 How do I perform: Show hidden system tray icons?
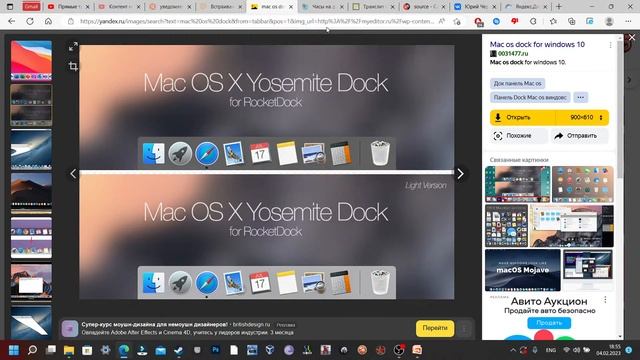[x=513, y=350]
